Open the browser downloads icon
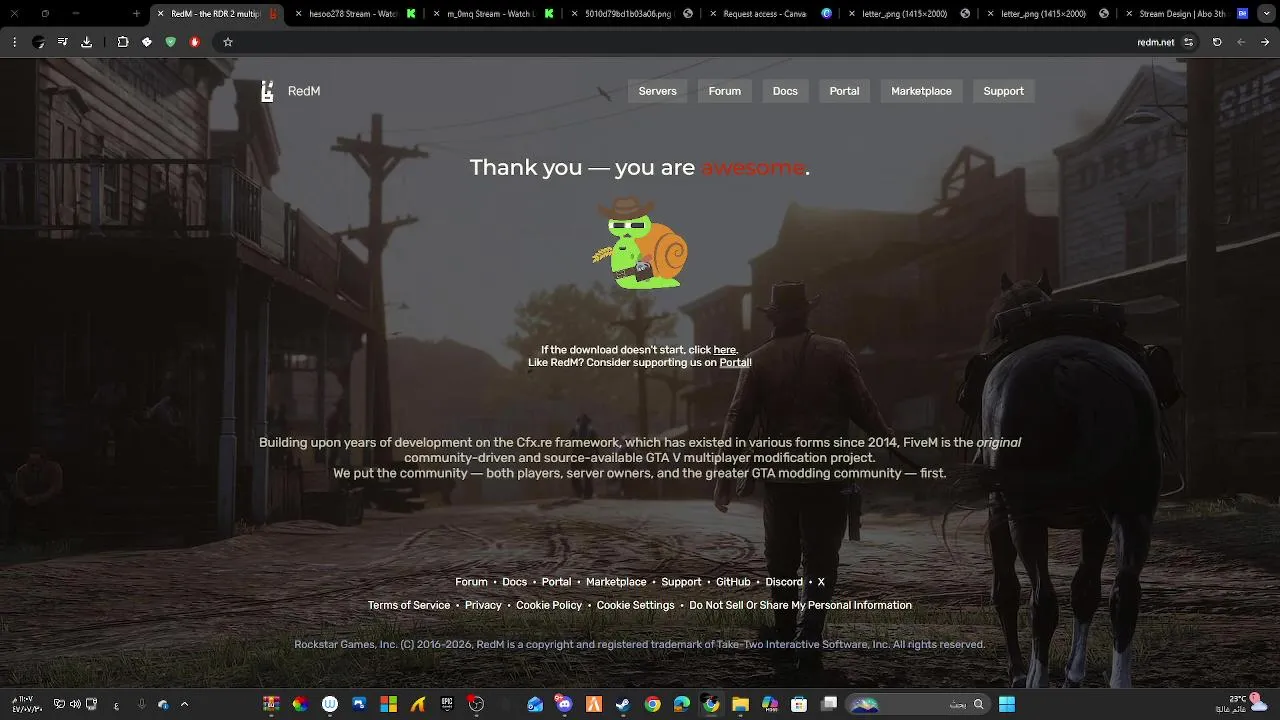 pyautogui.click(x=86, y=42)
